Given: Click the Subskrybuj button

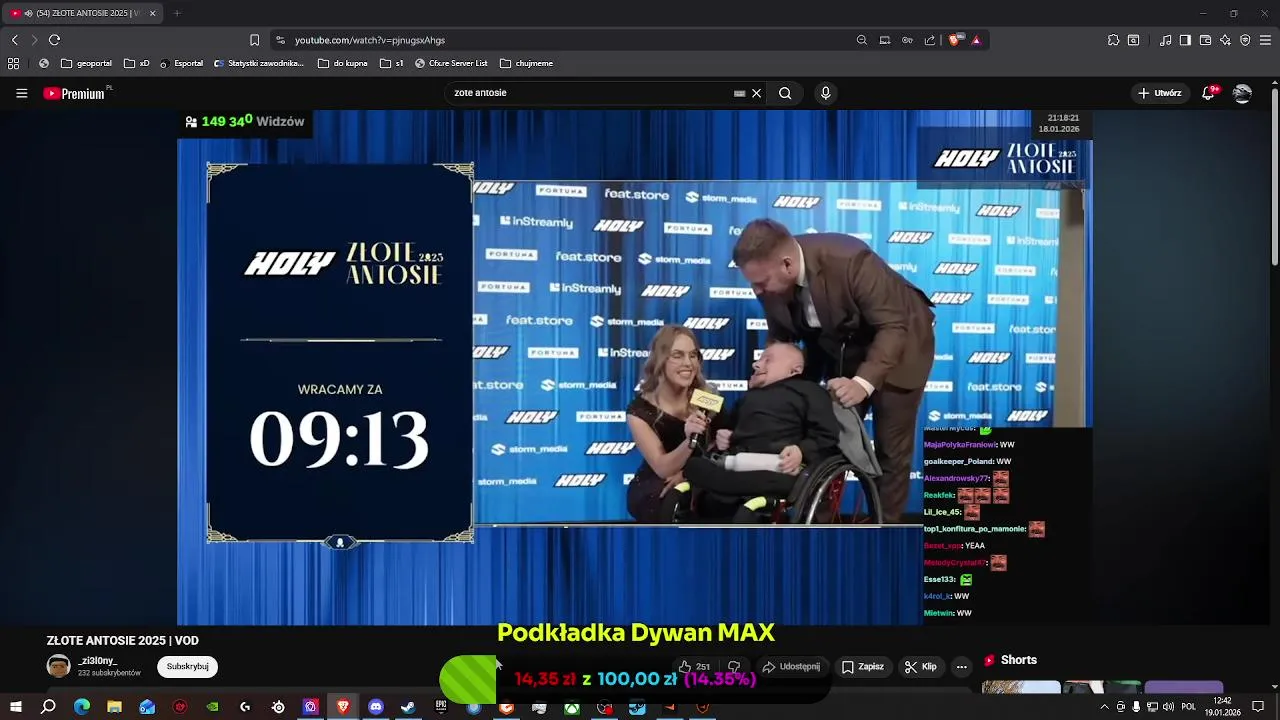Looking at the screenshot, I should tap(187, 667).
